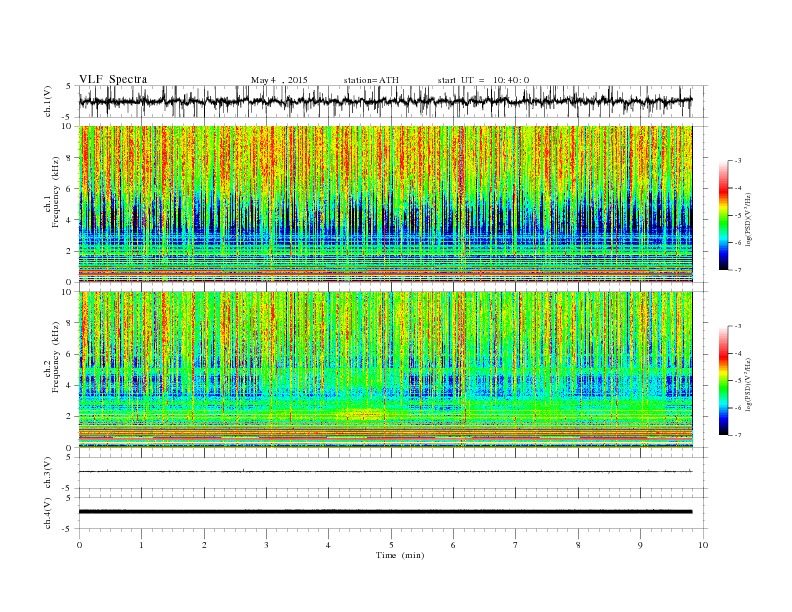
Task: Click the "-7" label on ch.2 colorbar
Action: click(738, 435)
